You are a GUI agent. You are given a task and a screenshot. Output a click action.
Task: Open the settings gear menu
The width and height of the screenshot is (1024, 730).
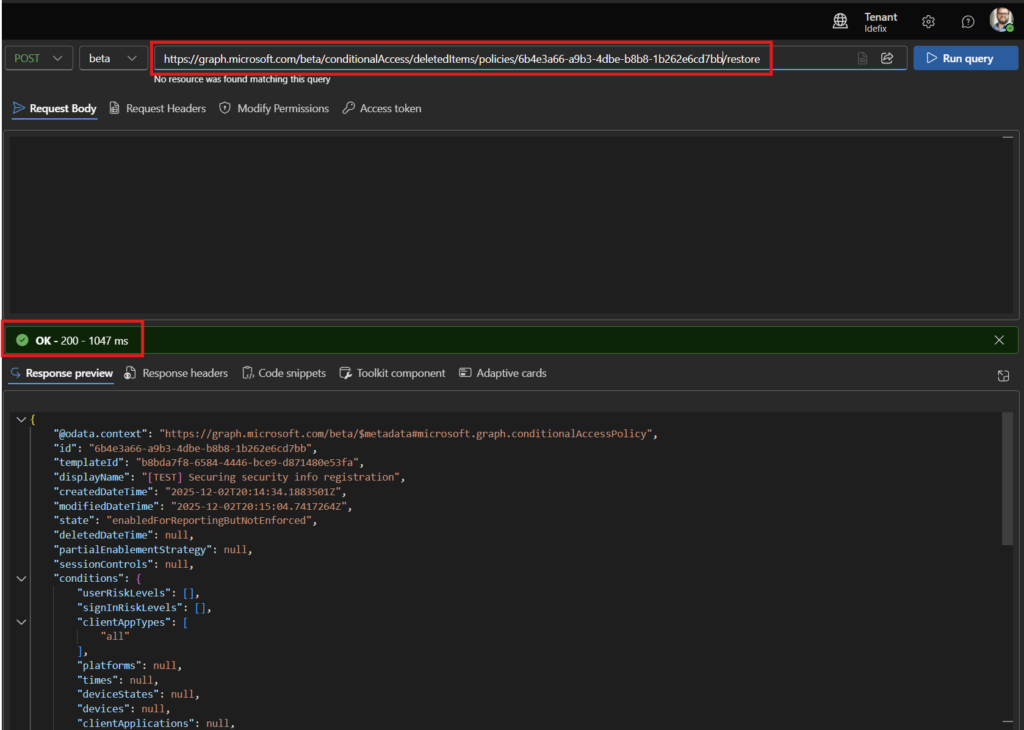tap(928, 21)
